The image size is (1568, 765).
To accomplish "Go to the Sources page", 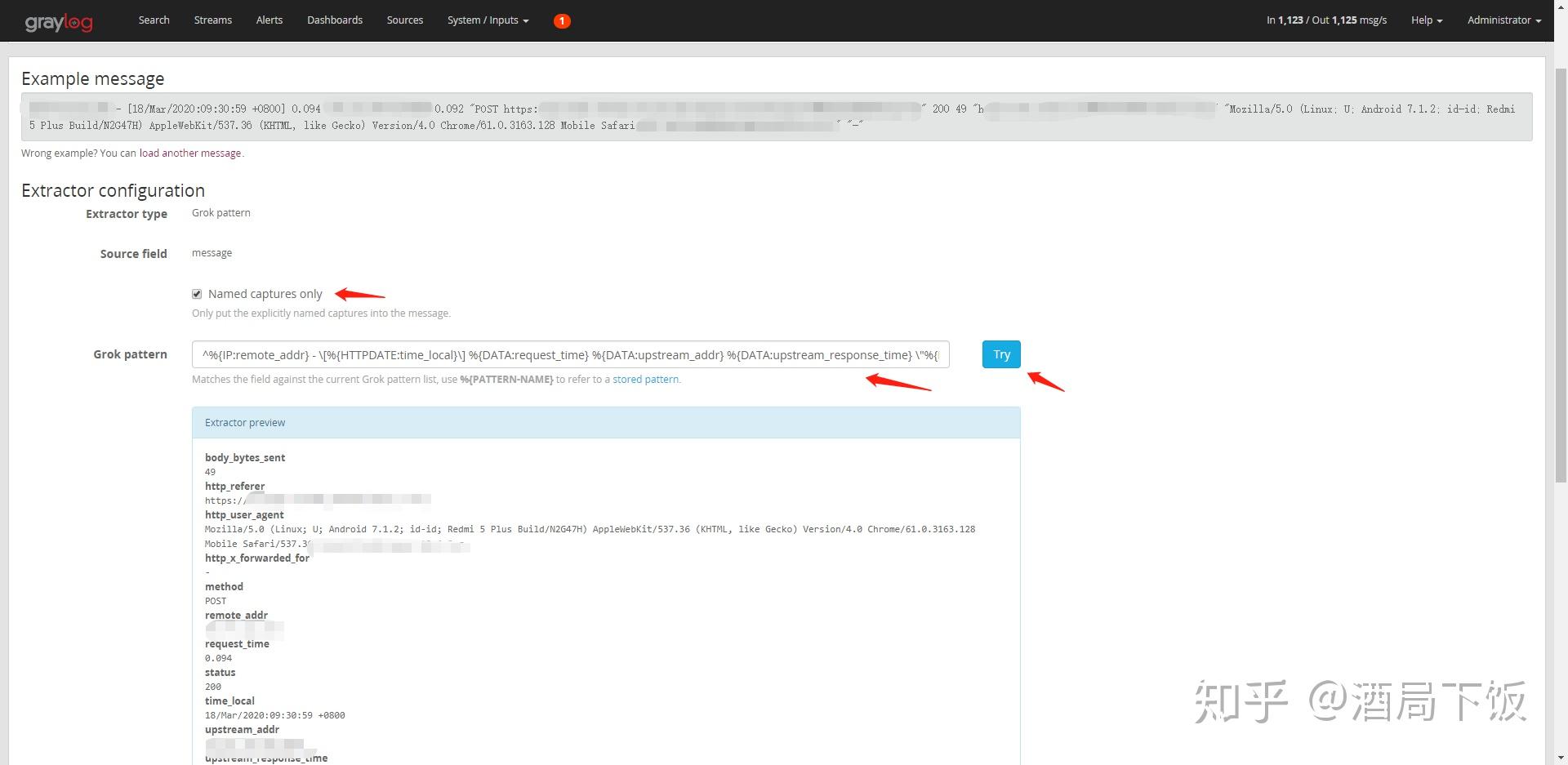I will 404,20.
